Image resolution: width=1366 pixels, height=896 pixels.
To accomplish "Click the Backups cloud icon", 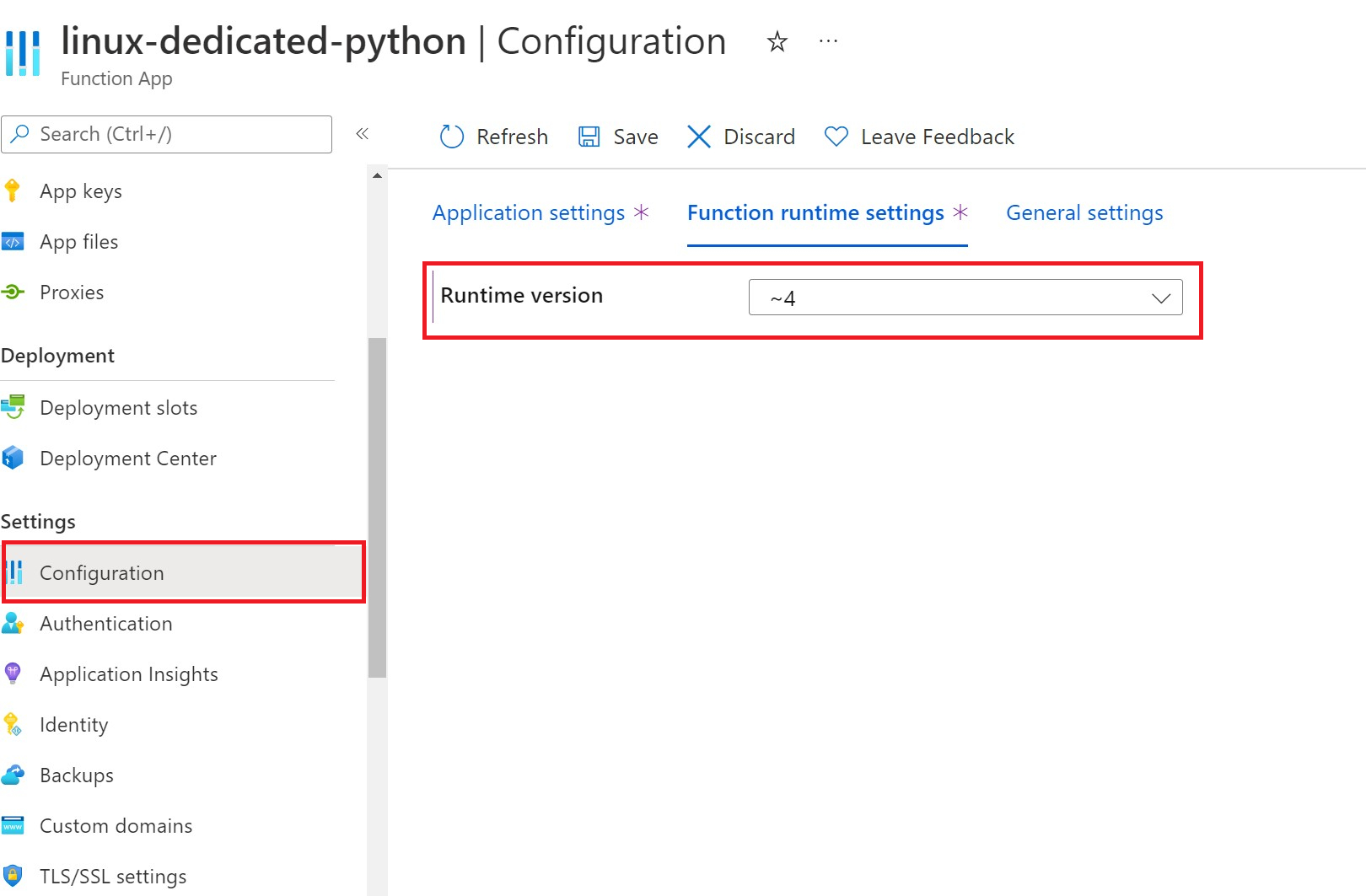I will 13,775.
